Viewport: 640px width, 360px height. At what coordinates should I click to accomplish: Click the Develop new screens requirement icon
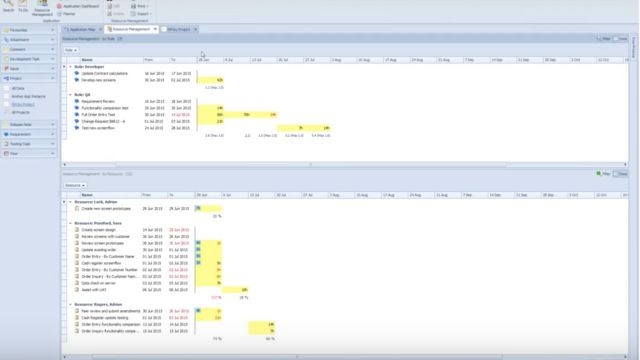point(77,80)
